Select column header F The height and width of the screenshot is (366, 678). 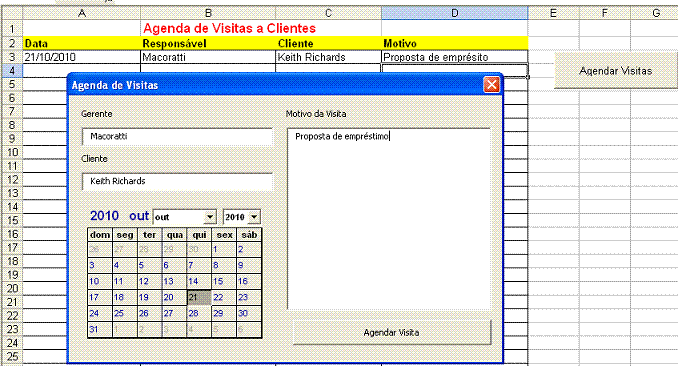(604, 13)
